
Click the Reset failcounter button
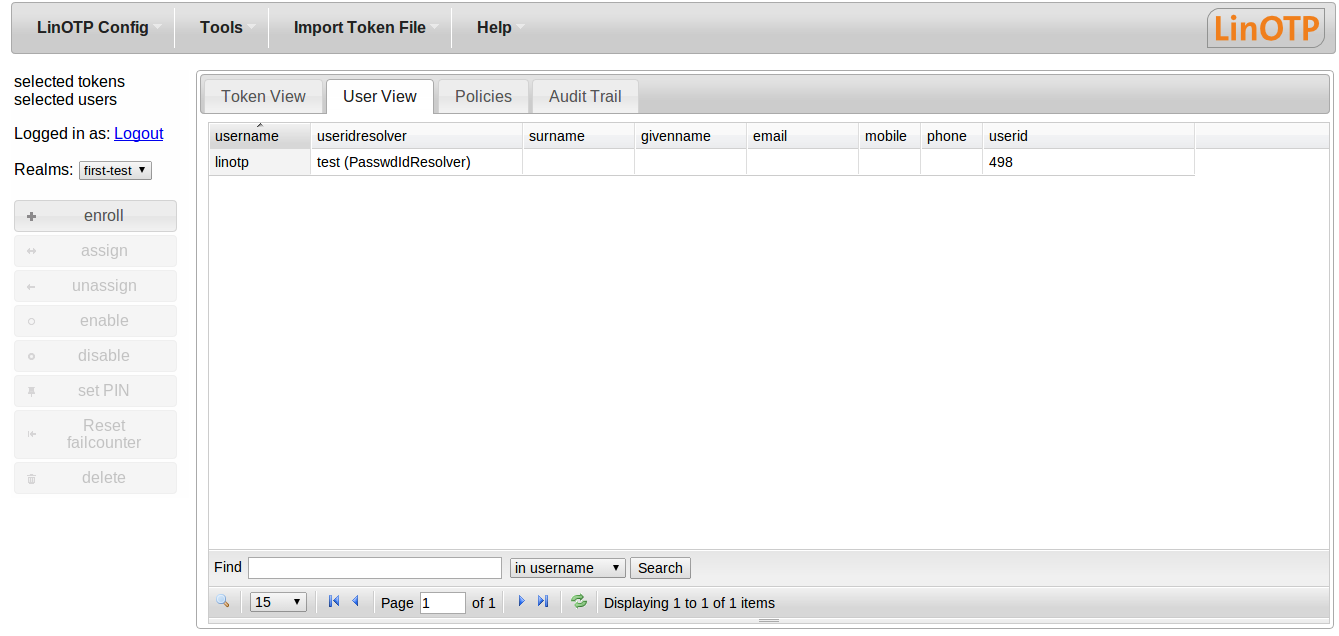click(x=95, y=434)
